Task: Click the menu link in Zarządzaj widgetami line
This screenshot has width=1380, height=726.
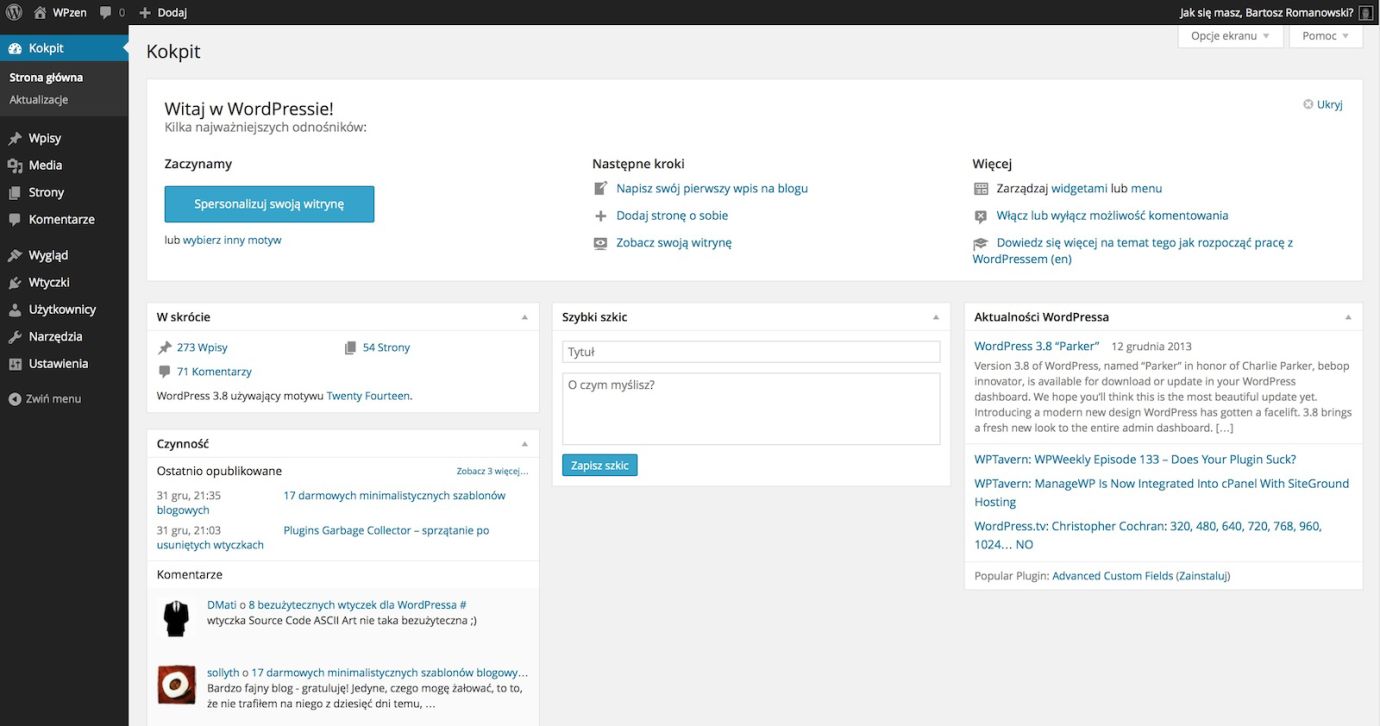Action: [1146, 188]
